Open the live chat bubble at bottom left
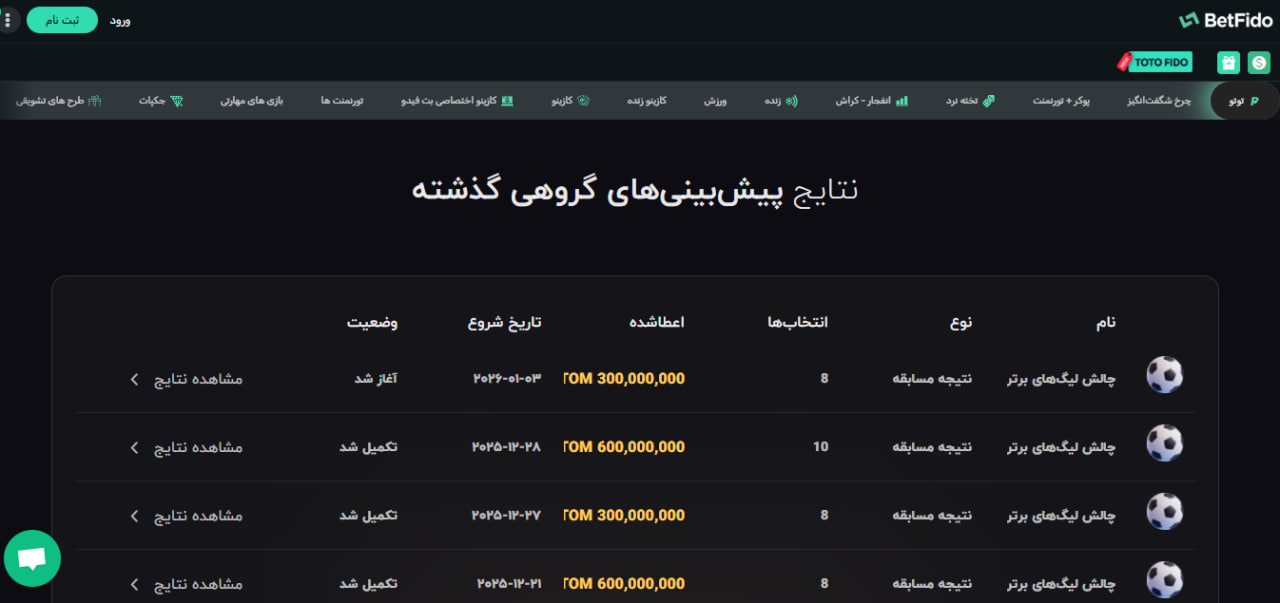Image resolution: width=1280 pixels, height=603 pixels. pos(32,558)
